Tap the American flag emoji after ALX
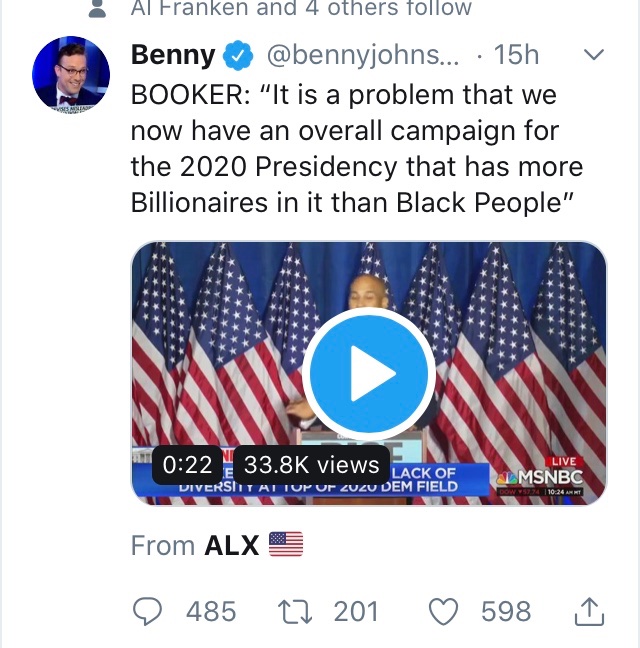 point(285,545)
